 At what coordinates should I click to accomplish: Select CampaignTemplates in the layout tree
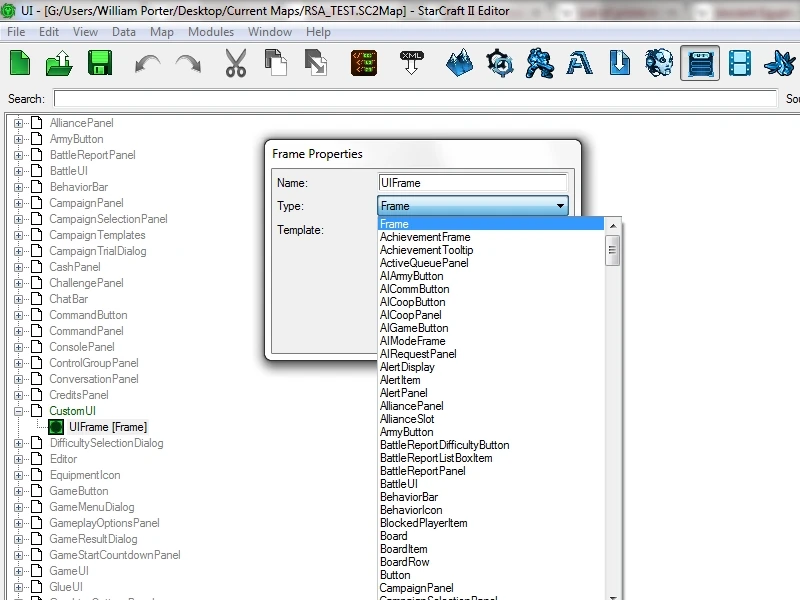(97, 235)
